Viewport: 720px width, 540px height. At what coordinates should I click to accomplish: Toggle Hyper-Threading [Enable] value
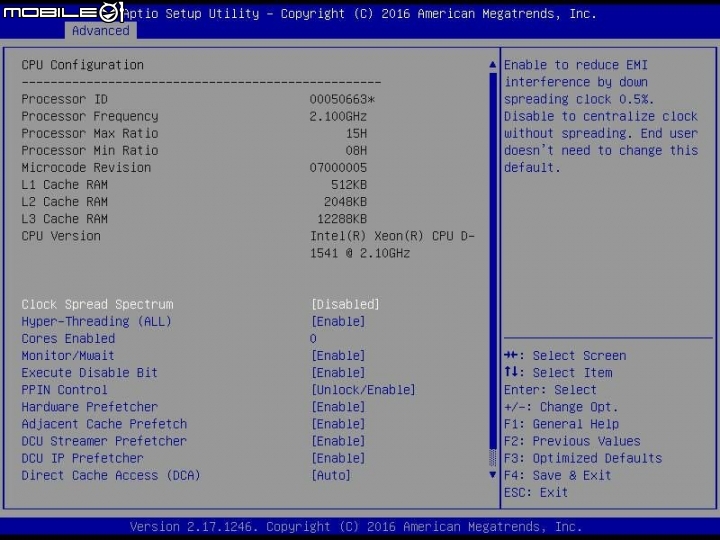click(x=338, y=321)
